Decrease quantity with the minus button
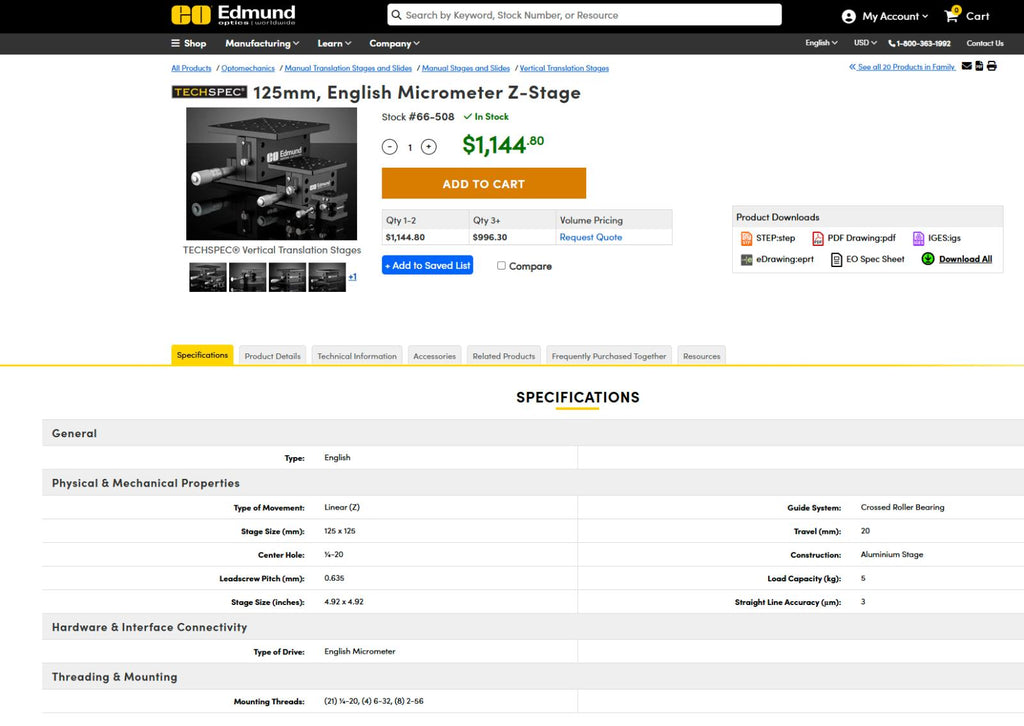The width and height of the screenshot is (1024, 726). click(x=390, y=147)
